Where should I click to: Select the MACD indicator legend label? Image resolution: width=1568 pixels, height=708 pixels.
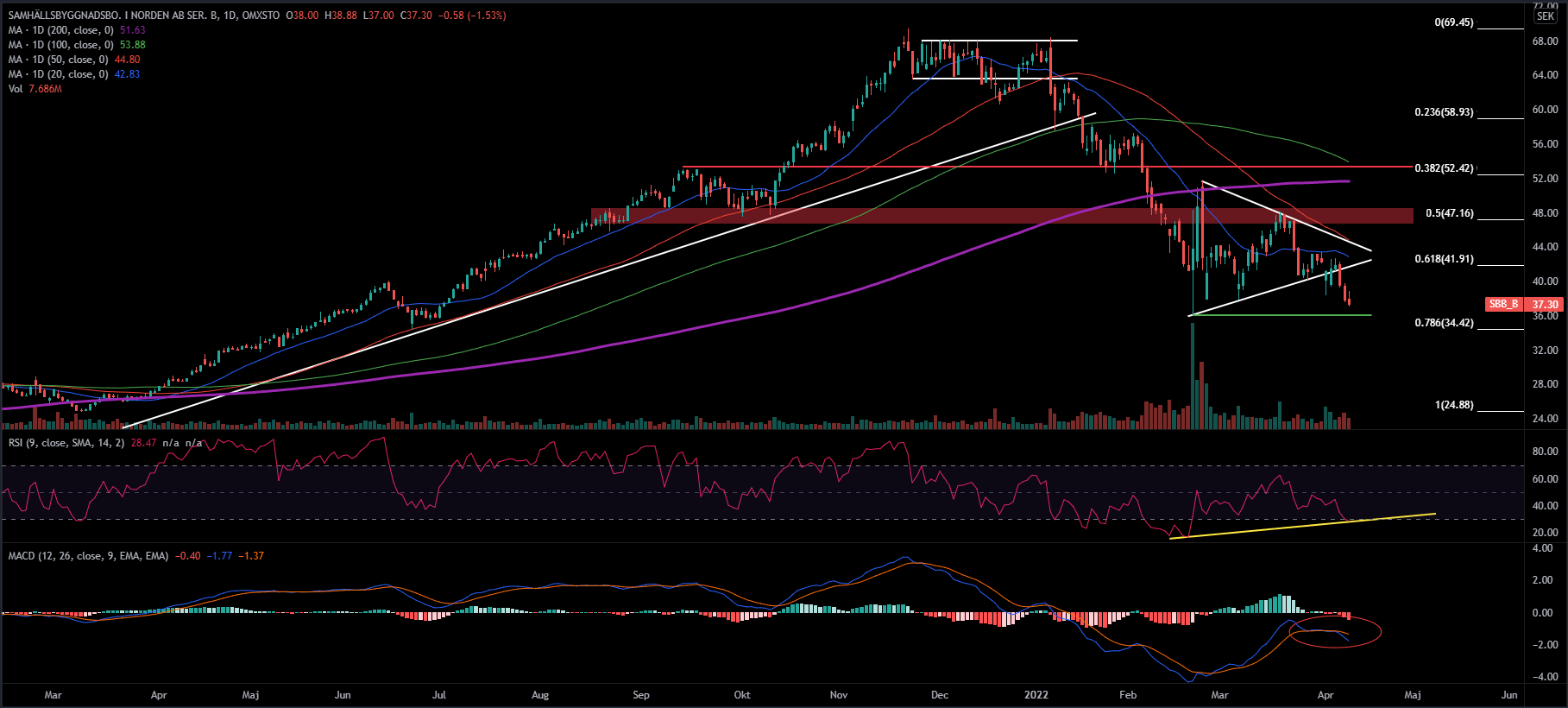(x=88, y=556)
